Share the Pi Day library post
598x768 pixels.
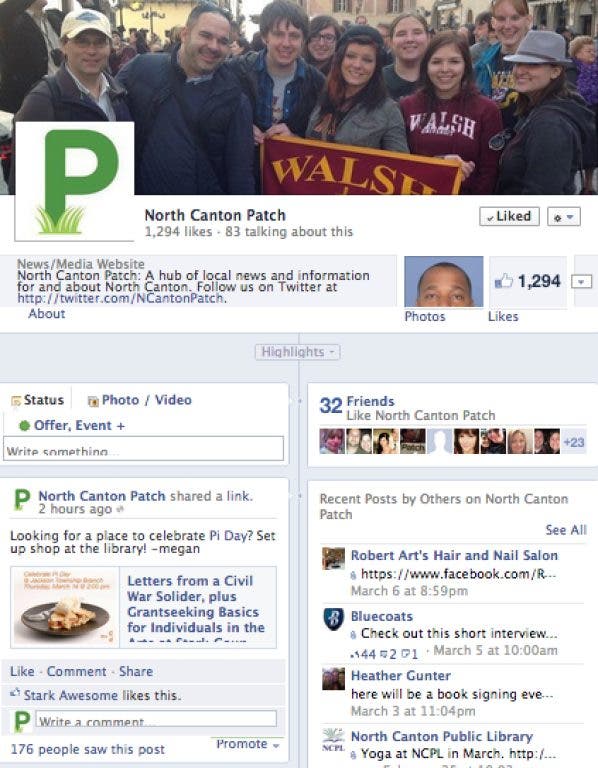[136, 672]
